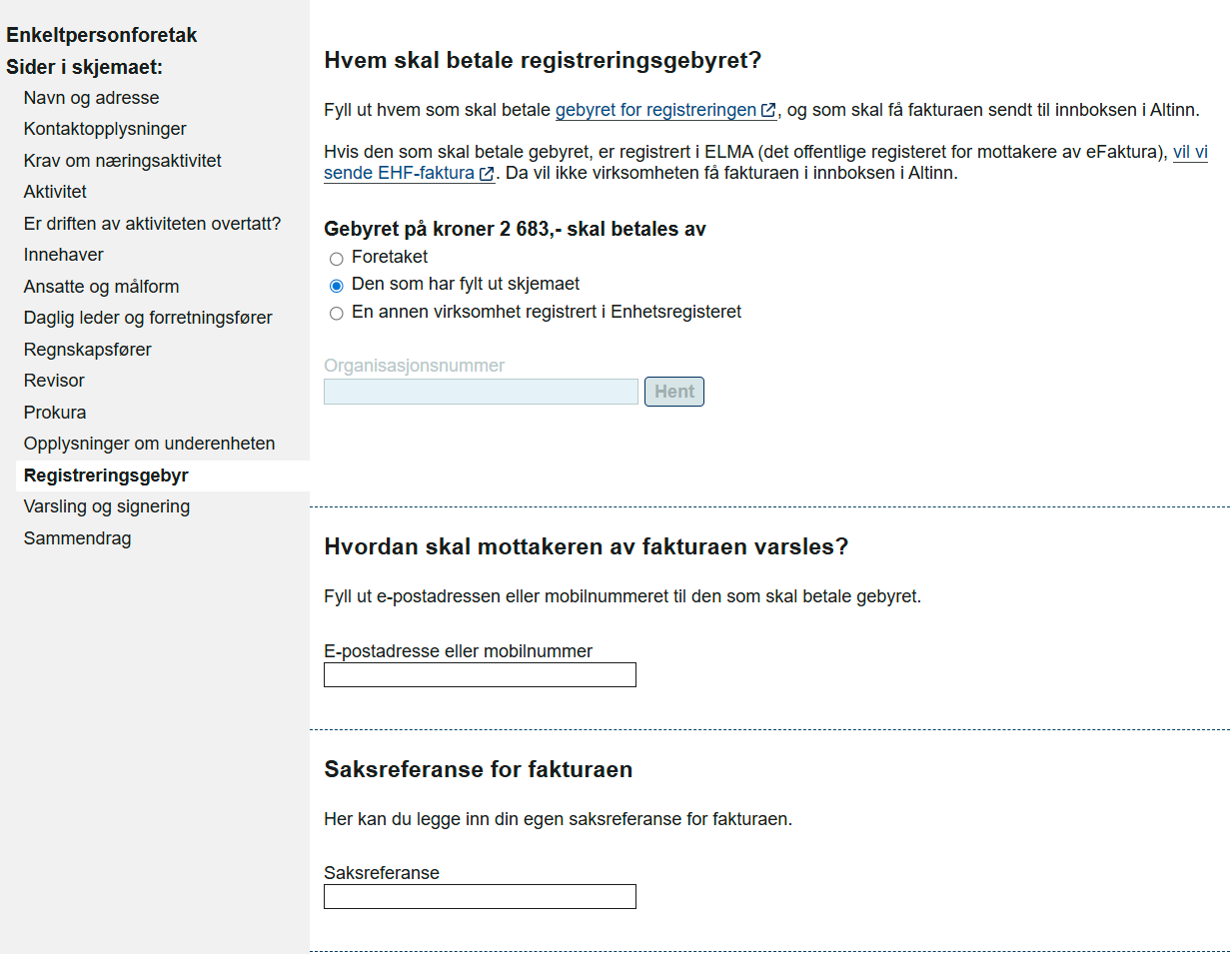Go to 'Navn og adresse' page

point(91,98)
